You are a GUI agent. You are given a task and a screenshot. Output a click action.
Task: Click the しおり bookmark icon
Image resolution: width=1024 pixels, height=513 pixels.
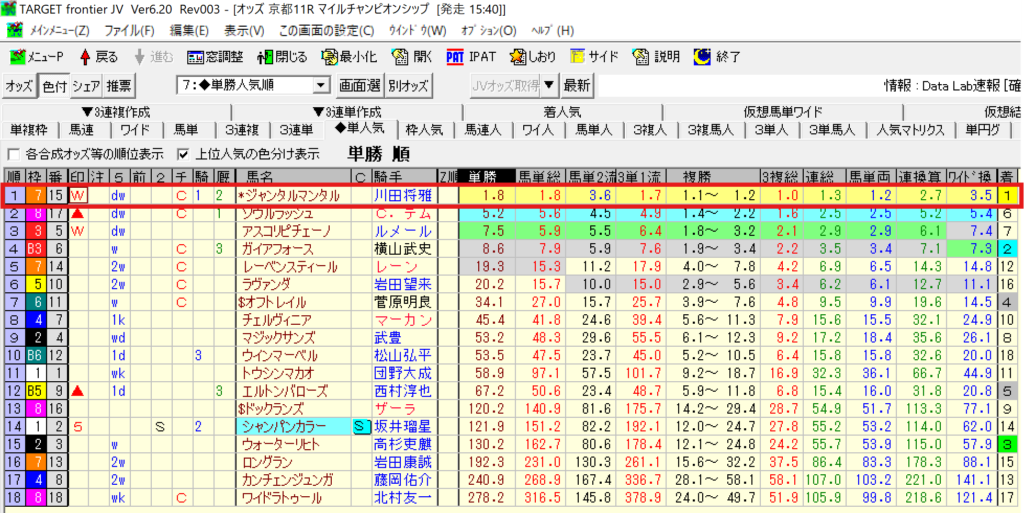(x=532, y=56)
